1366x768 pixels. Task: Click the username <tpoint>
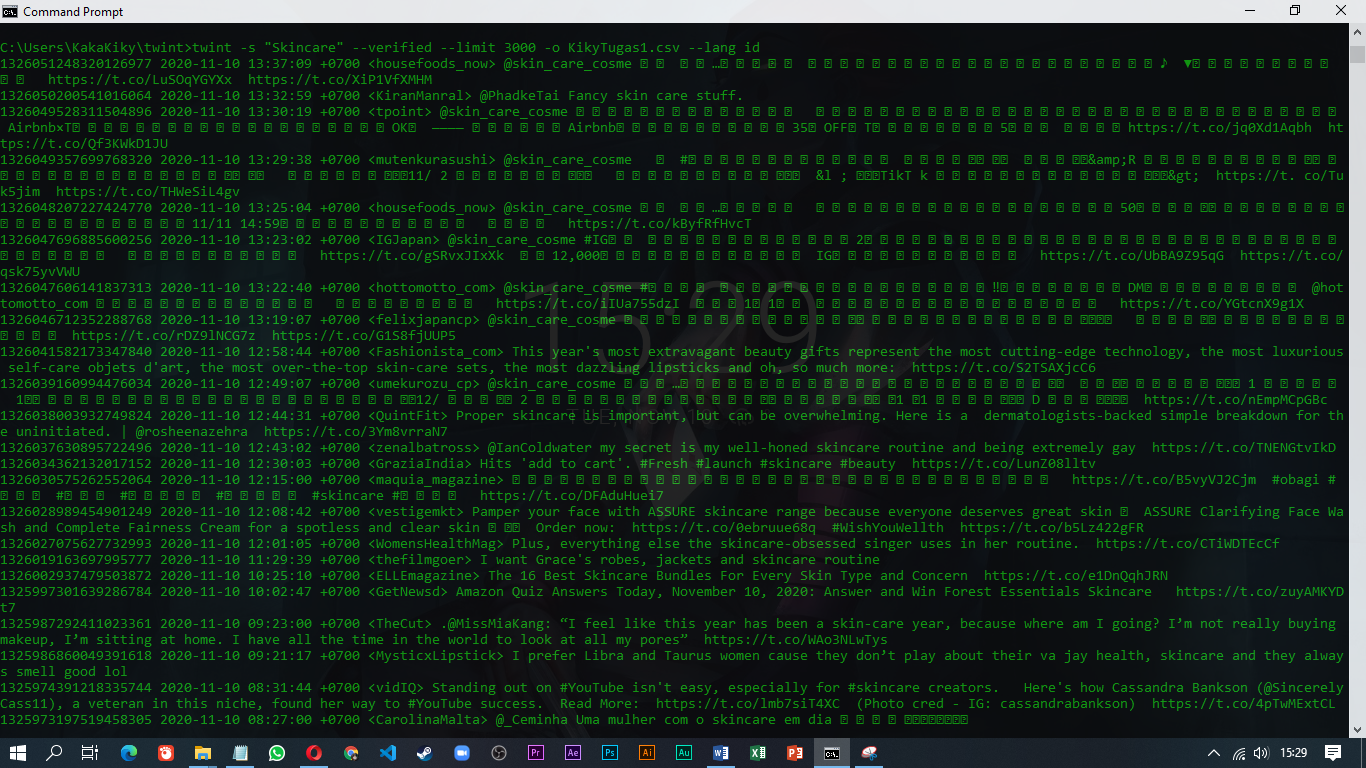tap(400, 112)
